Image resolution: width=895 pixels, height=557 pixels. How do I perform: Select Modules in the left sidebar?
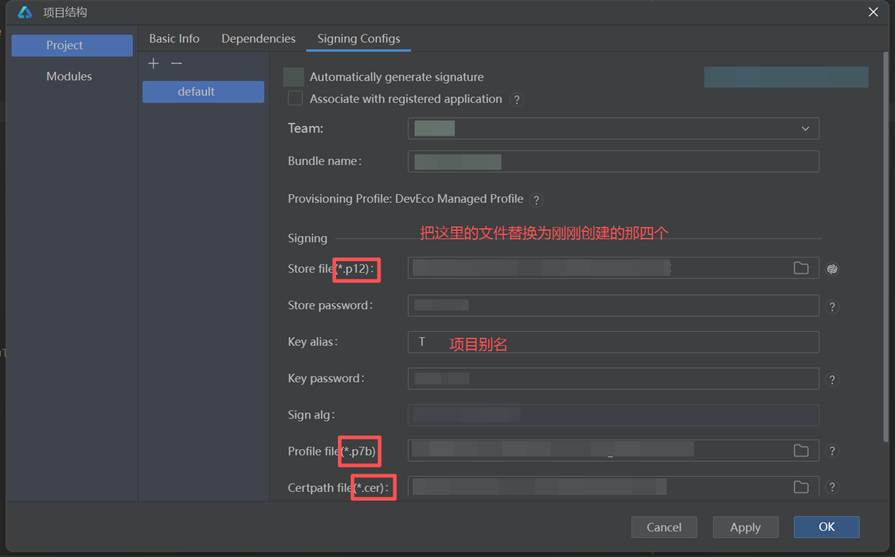(69, 76)
